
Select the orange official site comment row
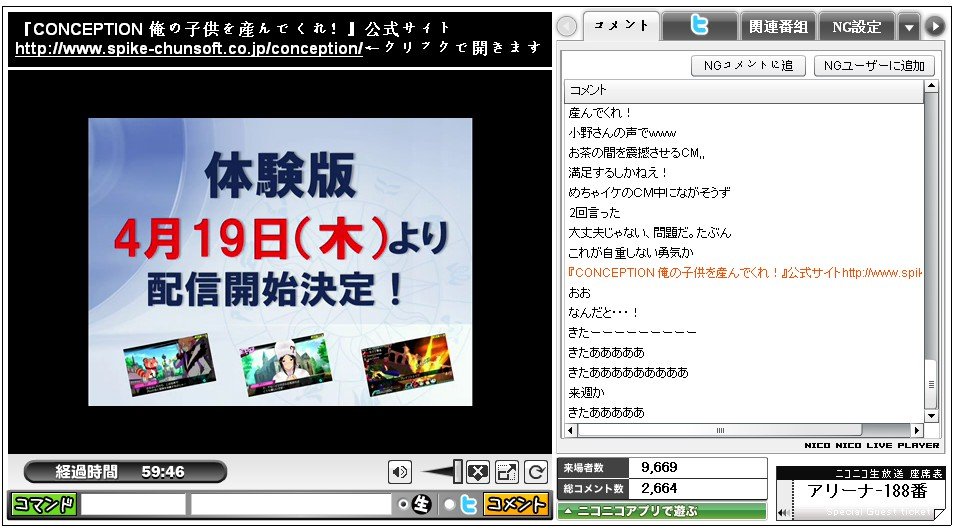(x=744, y=273)
